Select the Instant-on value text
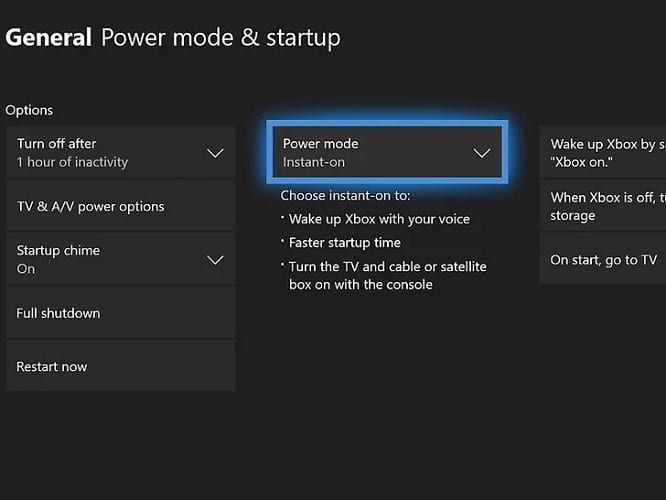 pyautogui.click(x=314, y=162)
